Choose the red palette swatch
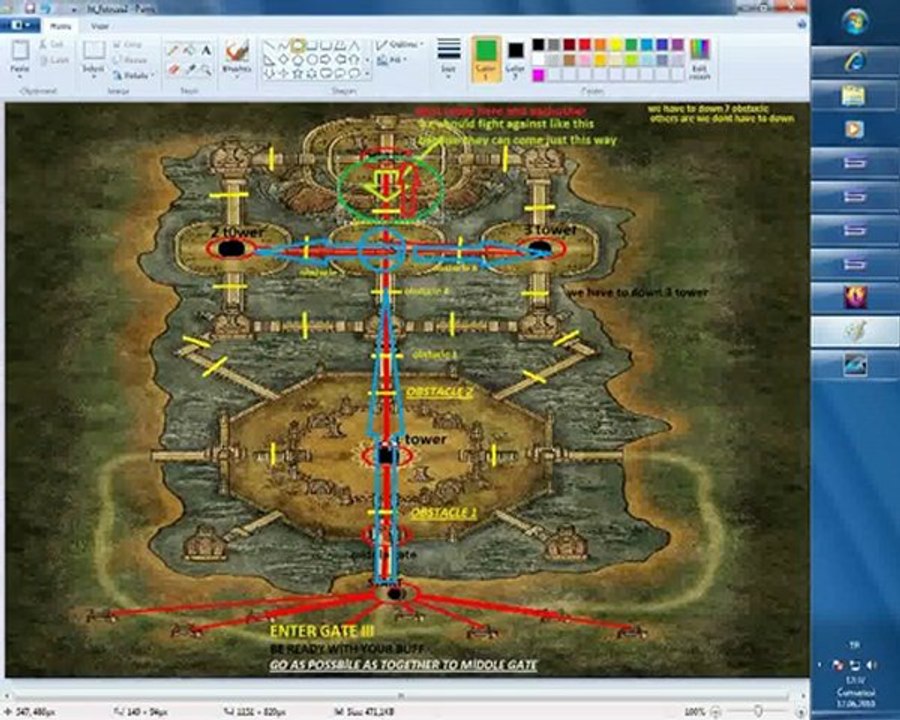900x720 pixels. click(x=584, y=44)
